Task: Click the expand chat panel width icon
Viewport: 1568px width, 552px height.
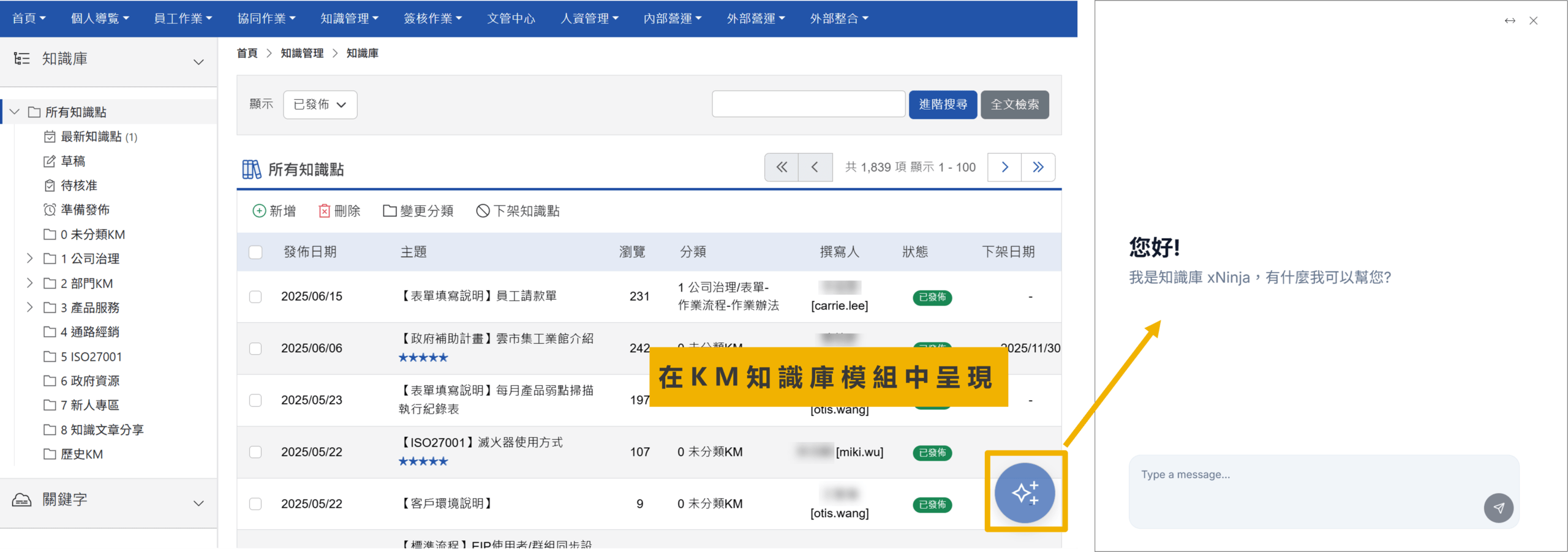Action: [1510, 21]
